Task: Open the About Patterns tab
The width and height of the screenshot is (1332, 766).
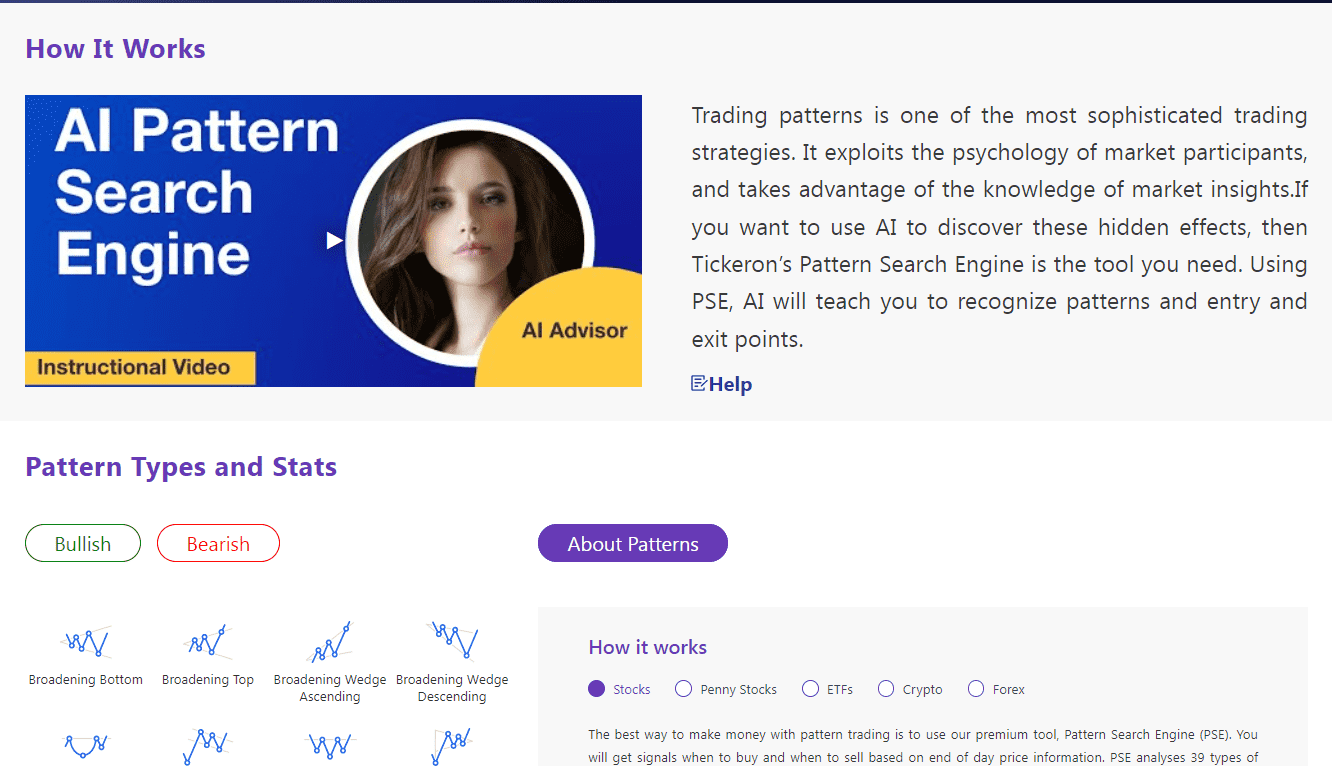Action: coord(633,543)
